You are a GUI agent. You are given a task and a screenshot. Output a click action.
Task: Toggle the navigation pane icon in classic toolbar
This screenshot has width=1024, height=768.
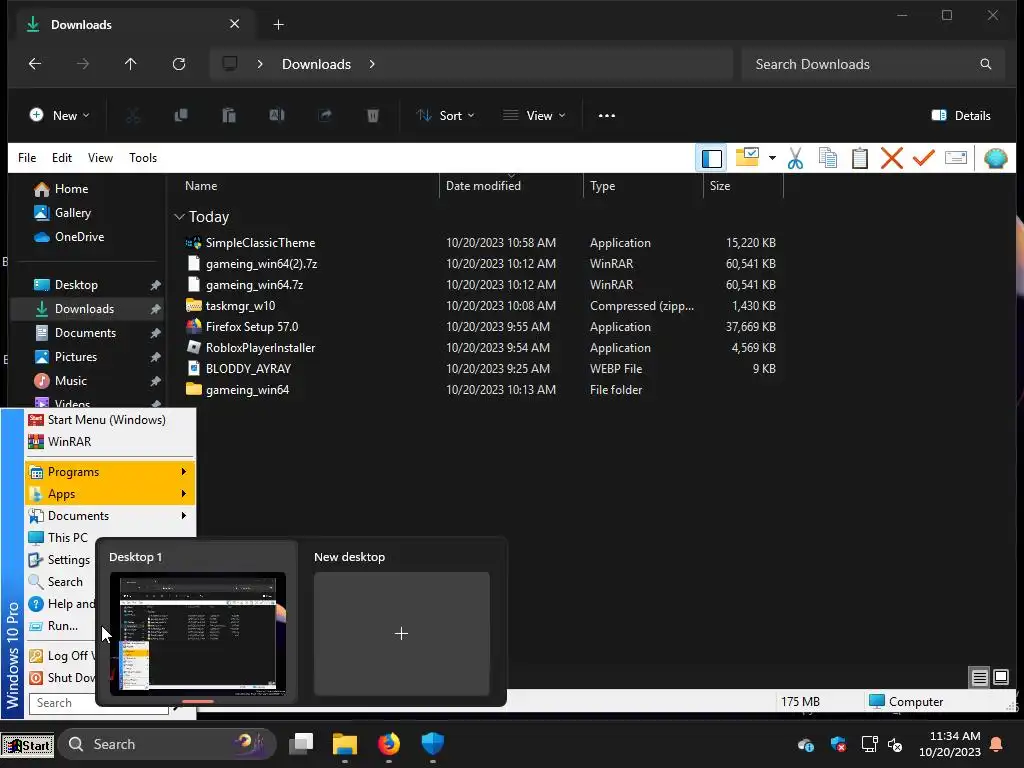coord(711,158)
